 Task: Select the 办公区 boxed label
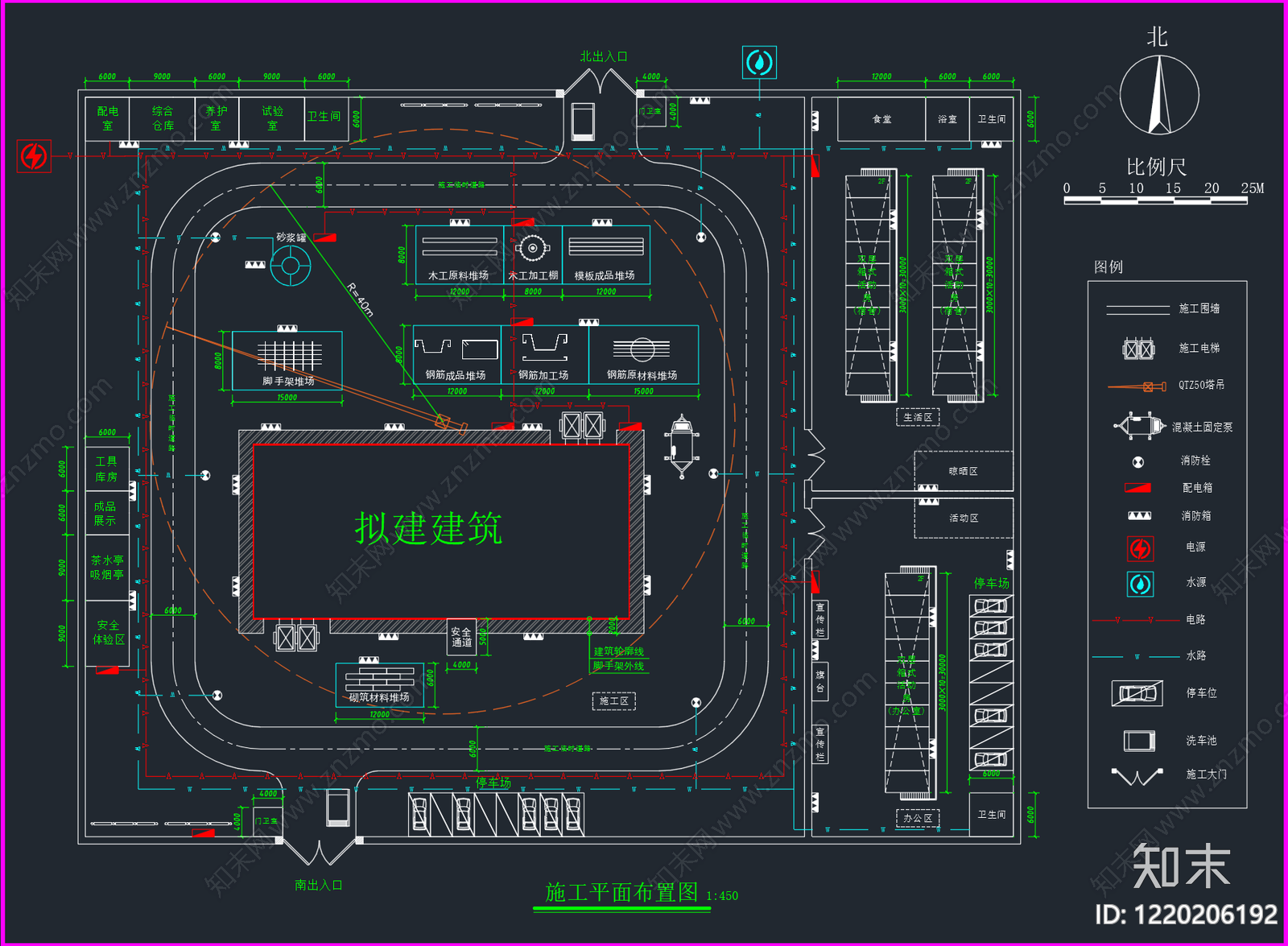tap(918, 818)
